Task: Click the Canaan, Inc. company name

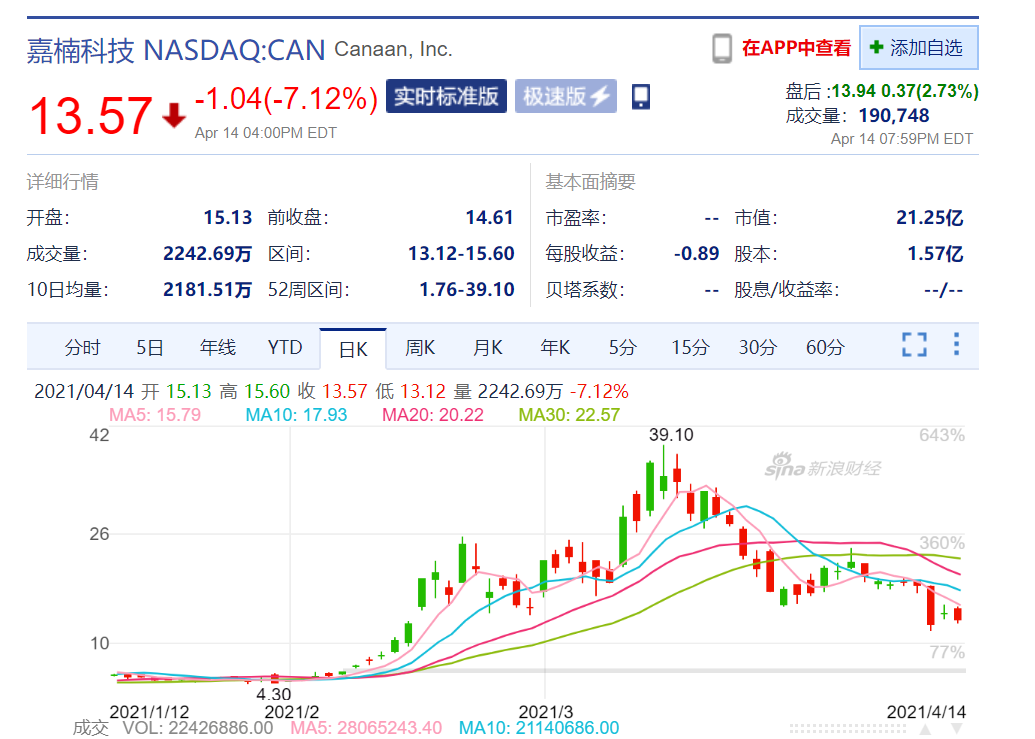Action: 393,49
